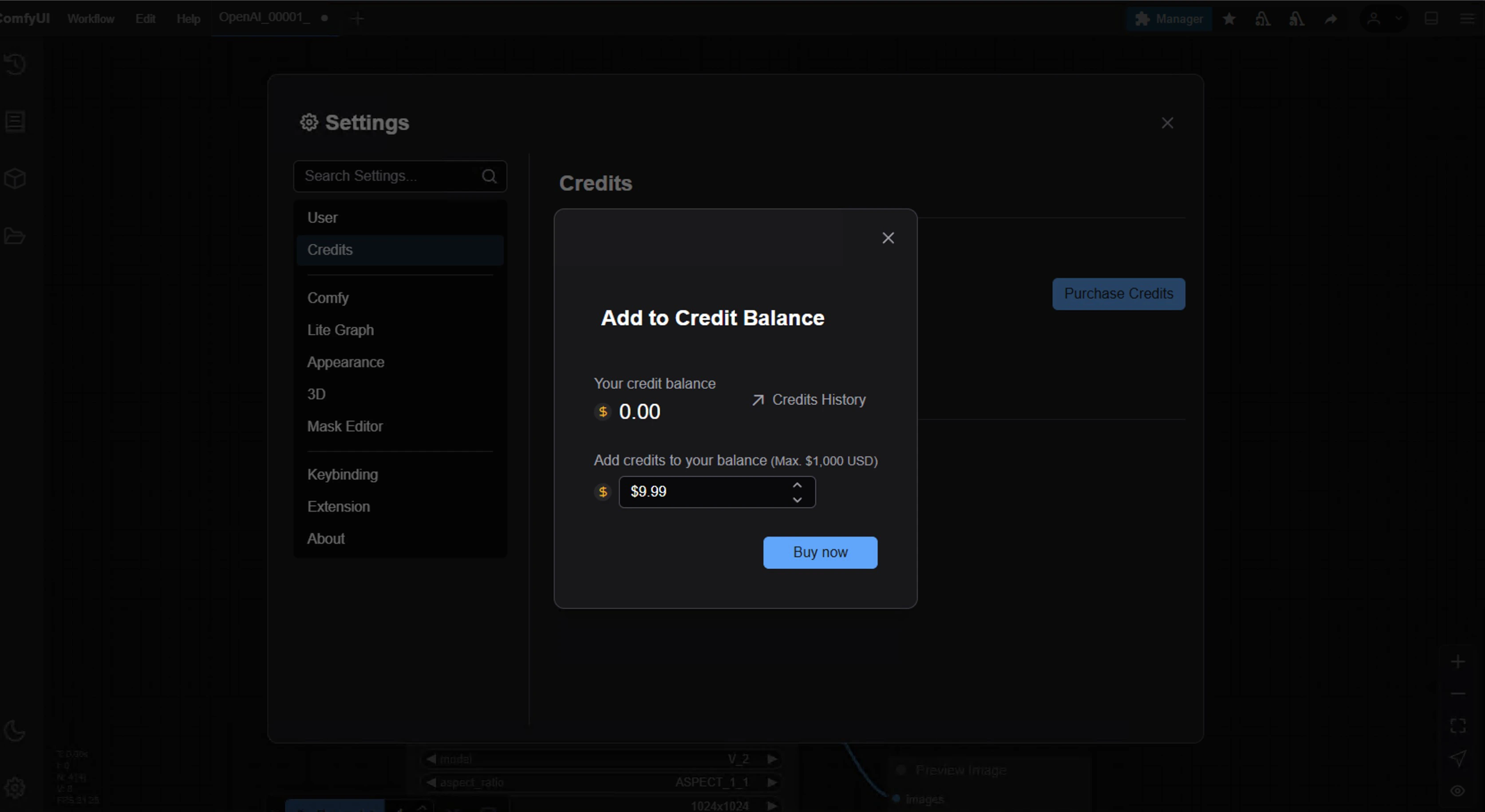The width and height of the screenshot is (1485, 812).
Task: Select the Appearance settings section
Action: pos(346,362)
